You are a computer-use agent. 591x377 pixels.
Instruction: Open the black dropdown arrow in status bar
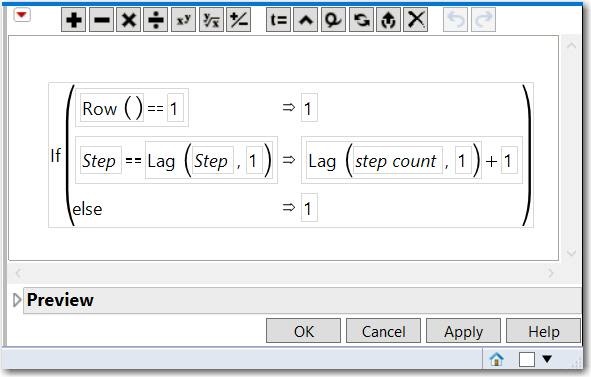547,359
